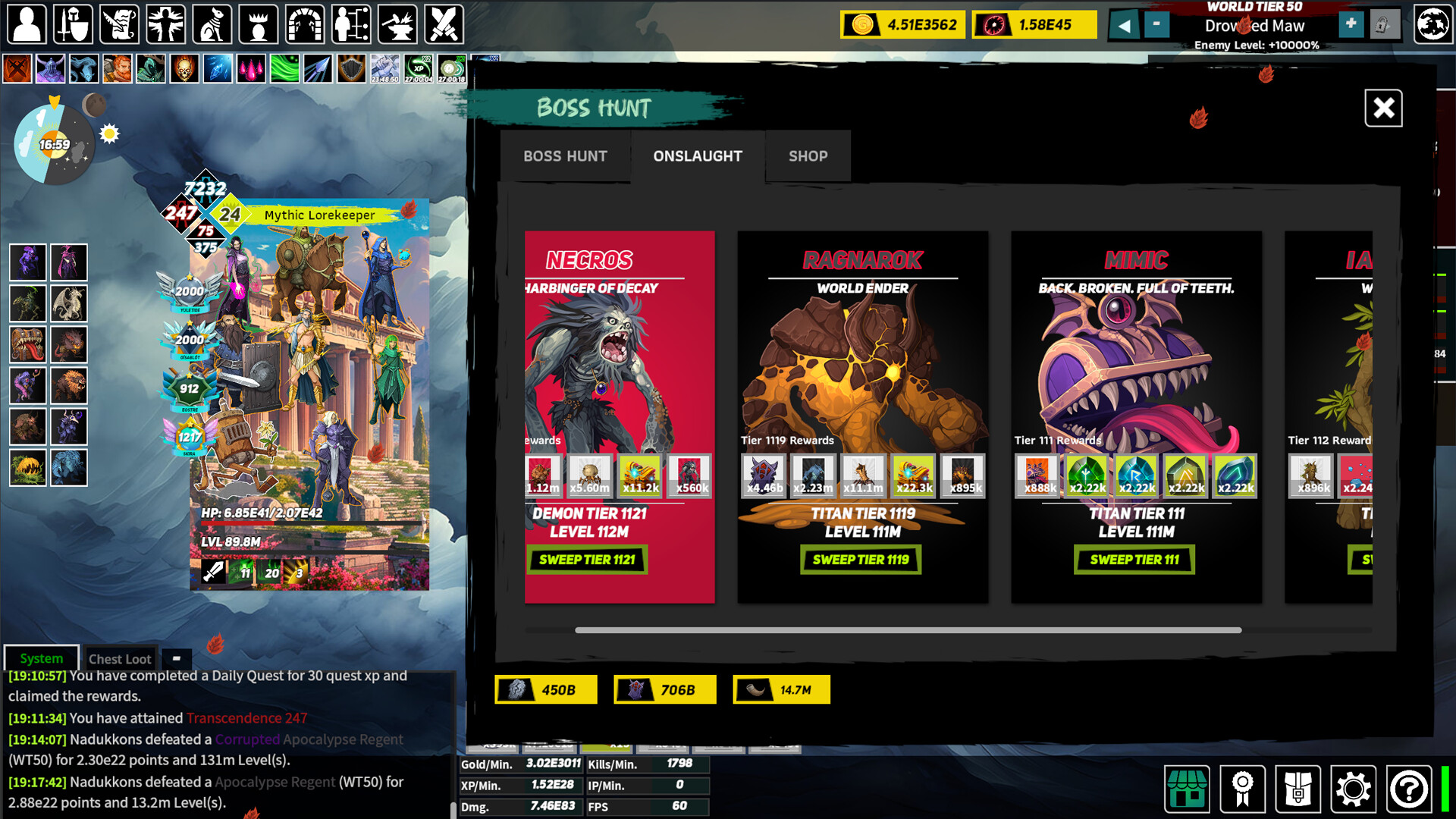Click the cat statue icon
Image resolution: width=1456 pixels, height=819 pixels.
click(213, 24)
